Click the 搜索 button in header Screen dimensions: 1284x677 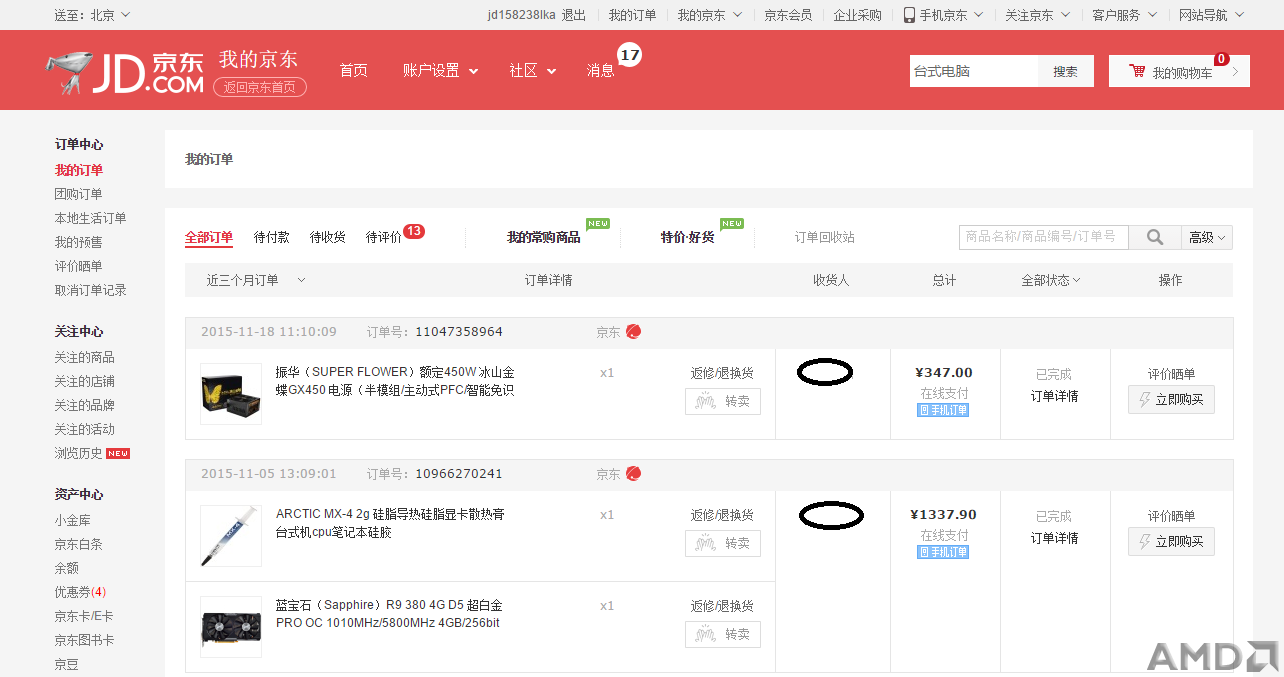click(1066, 71)
